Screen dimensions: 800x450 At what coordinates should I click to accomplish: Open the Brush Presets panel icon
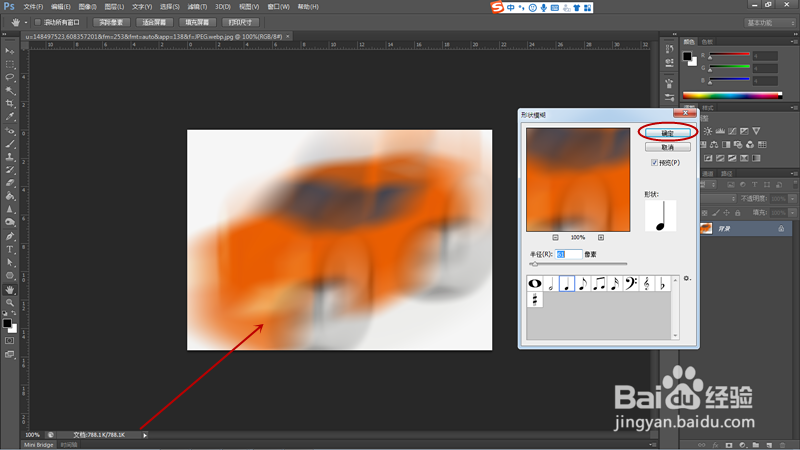[x=669, y=97]
